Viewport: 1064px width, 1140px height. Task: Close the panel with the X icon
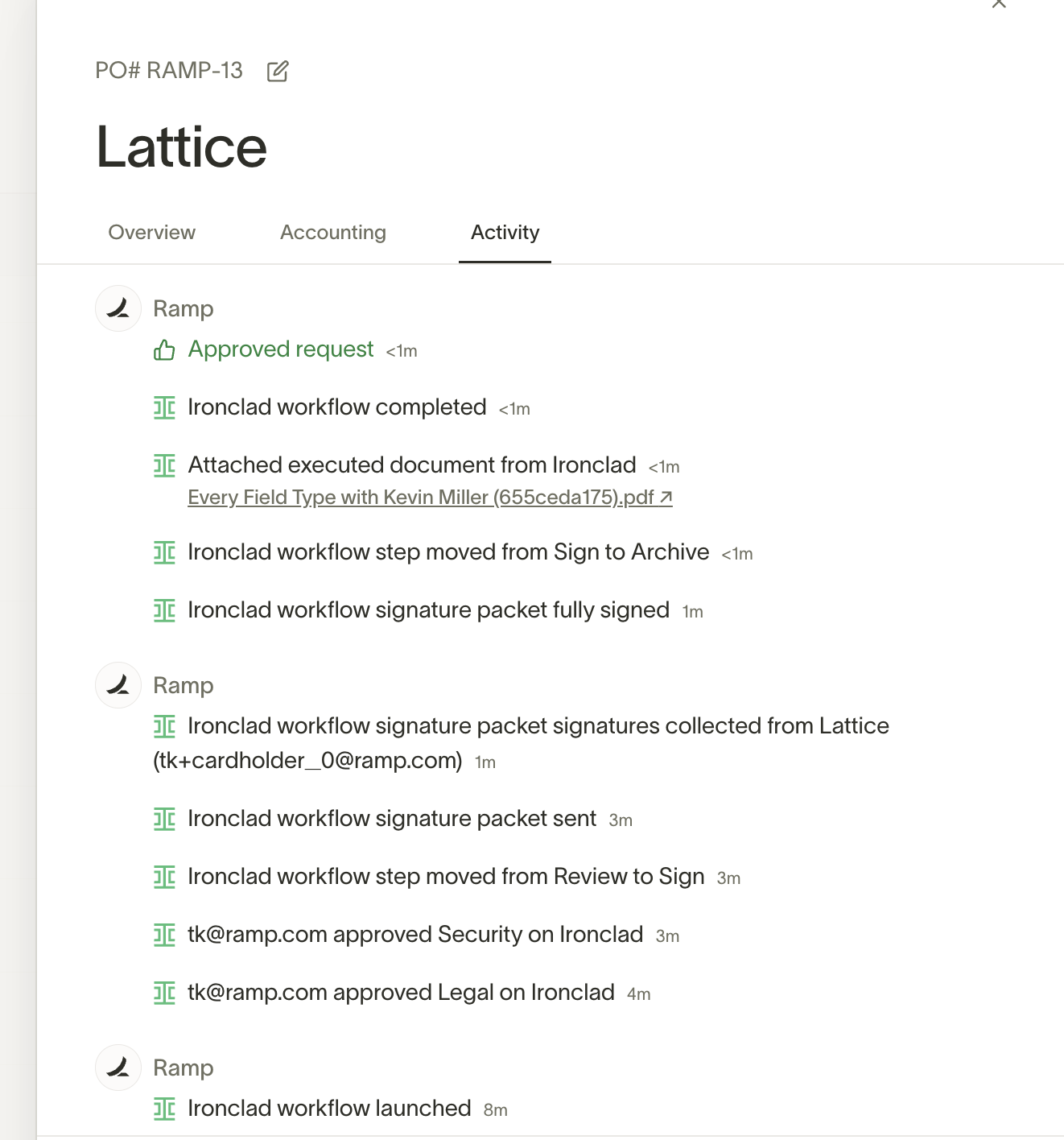[x=999, y=3]
